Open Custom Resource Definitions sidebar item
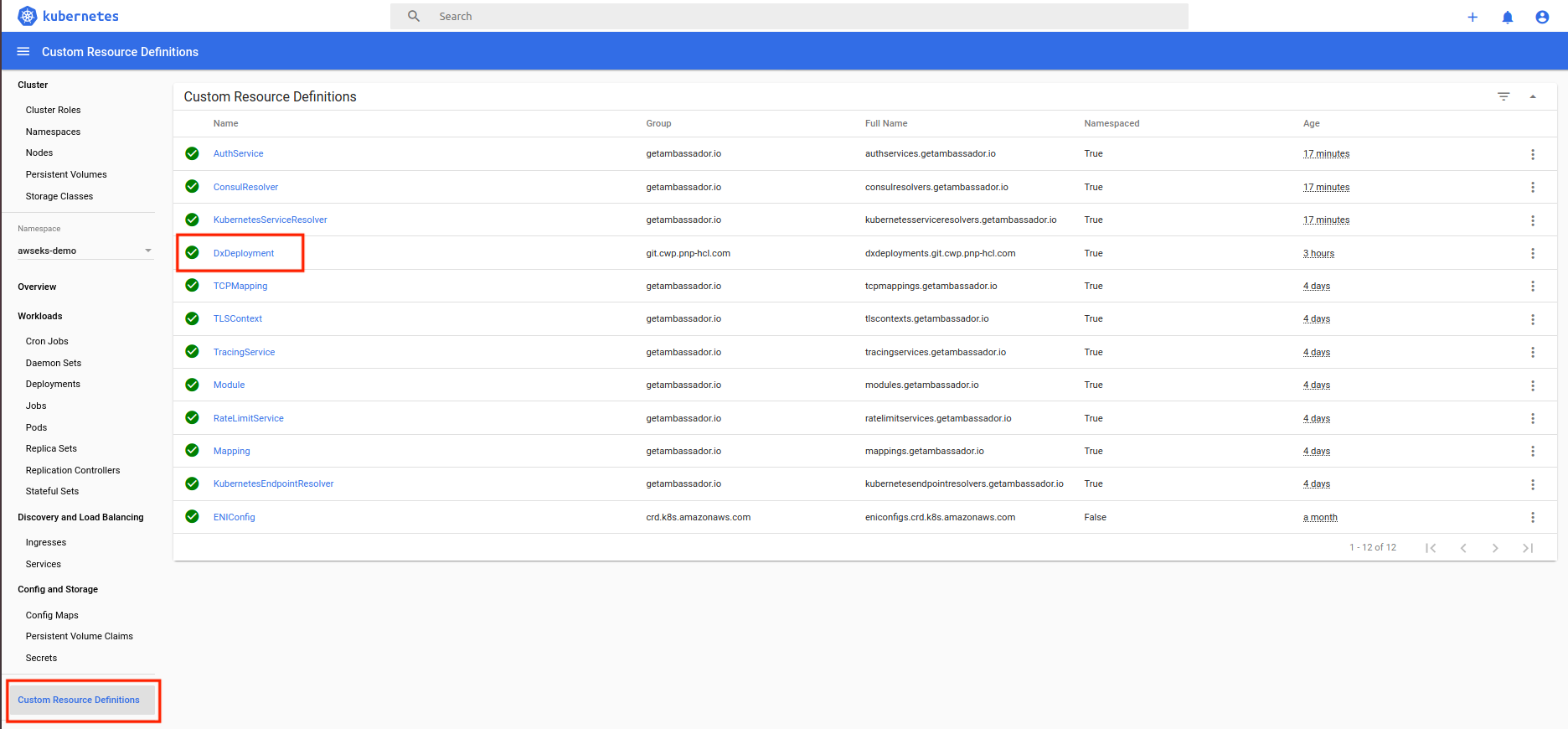The height and width of the screenshot is (729, 1568). click(79, 700)
